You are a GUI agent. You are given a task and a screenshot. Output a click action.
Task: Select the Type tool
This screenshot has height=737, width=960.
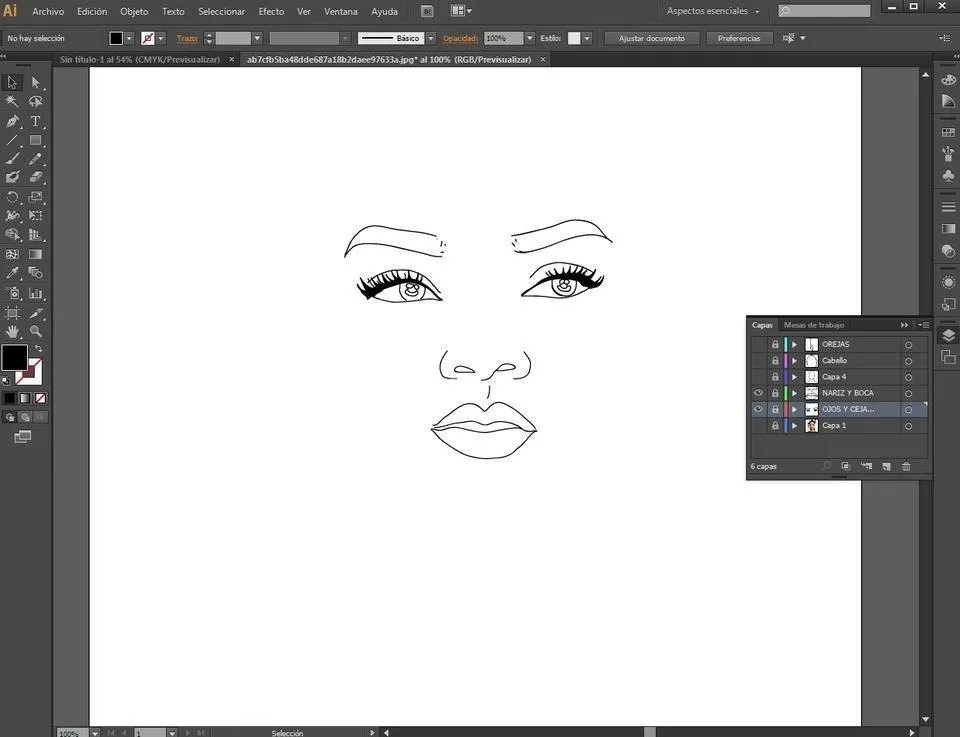pos(36,121)
